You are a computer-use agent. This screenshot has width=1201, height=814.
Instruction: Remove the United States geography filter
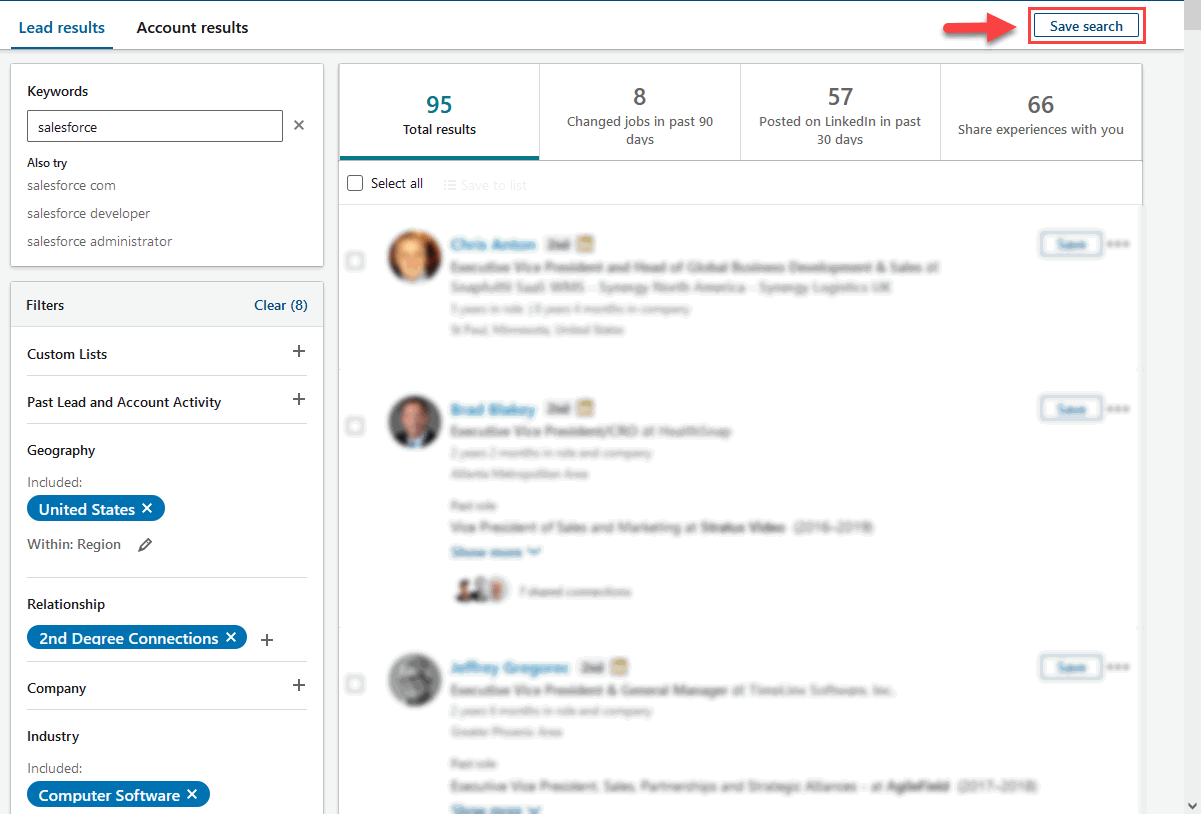tap(147, 508)
